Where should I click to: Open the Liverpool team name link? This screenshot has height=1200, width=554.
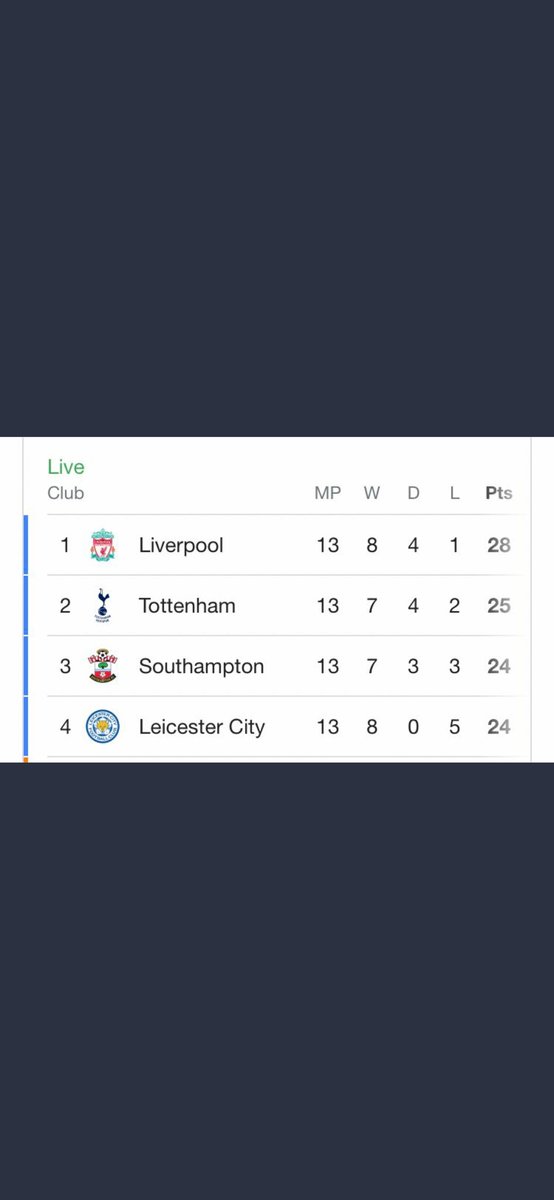point(181,546)
